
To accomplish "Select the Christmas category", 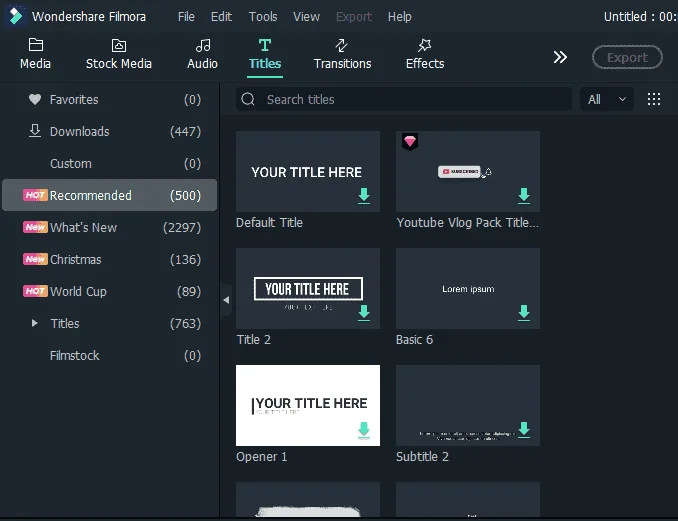I will tap(109, 259).
